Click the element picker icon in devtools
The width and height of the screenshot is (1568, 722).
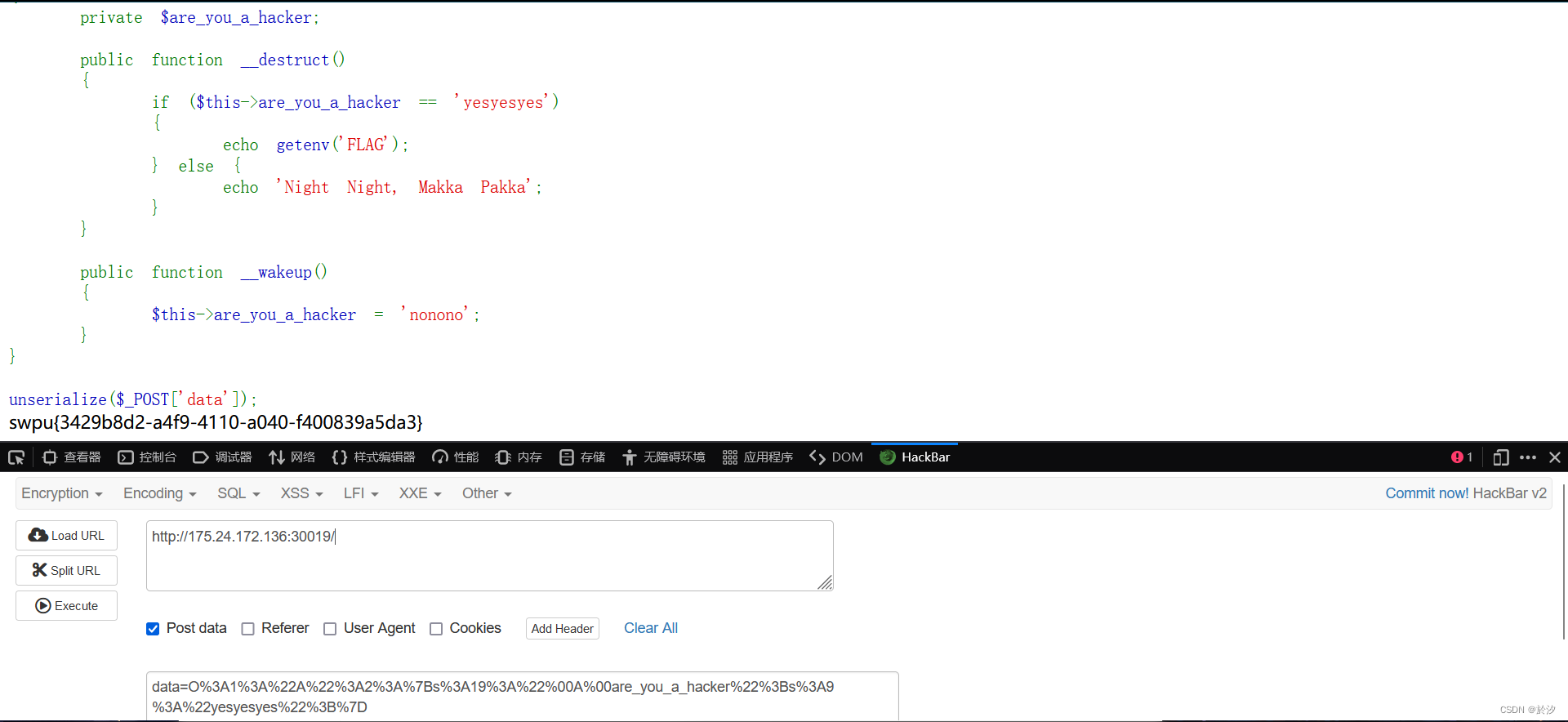click(16, 457)
